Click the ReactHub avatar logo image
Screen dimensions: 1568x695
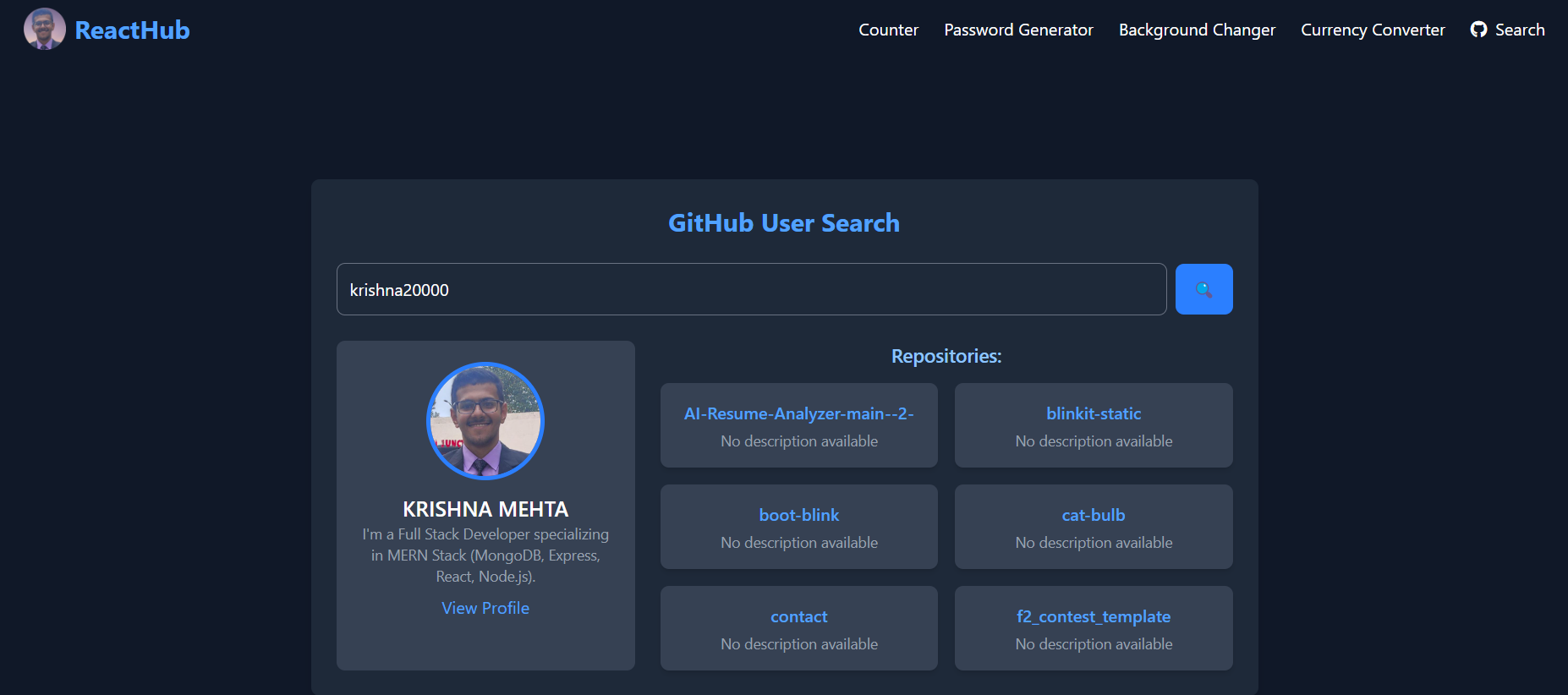pos(45,30)
